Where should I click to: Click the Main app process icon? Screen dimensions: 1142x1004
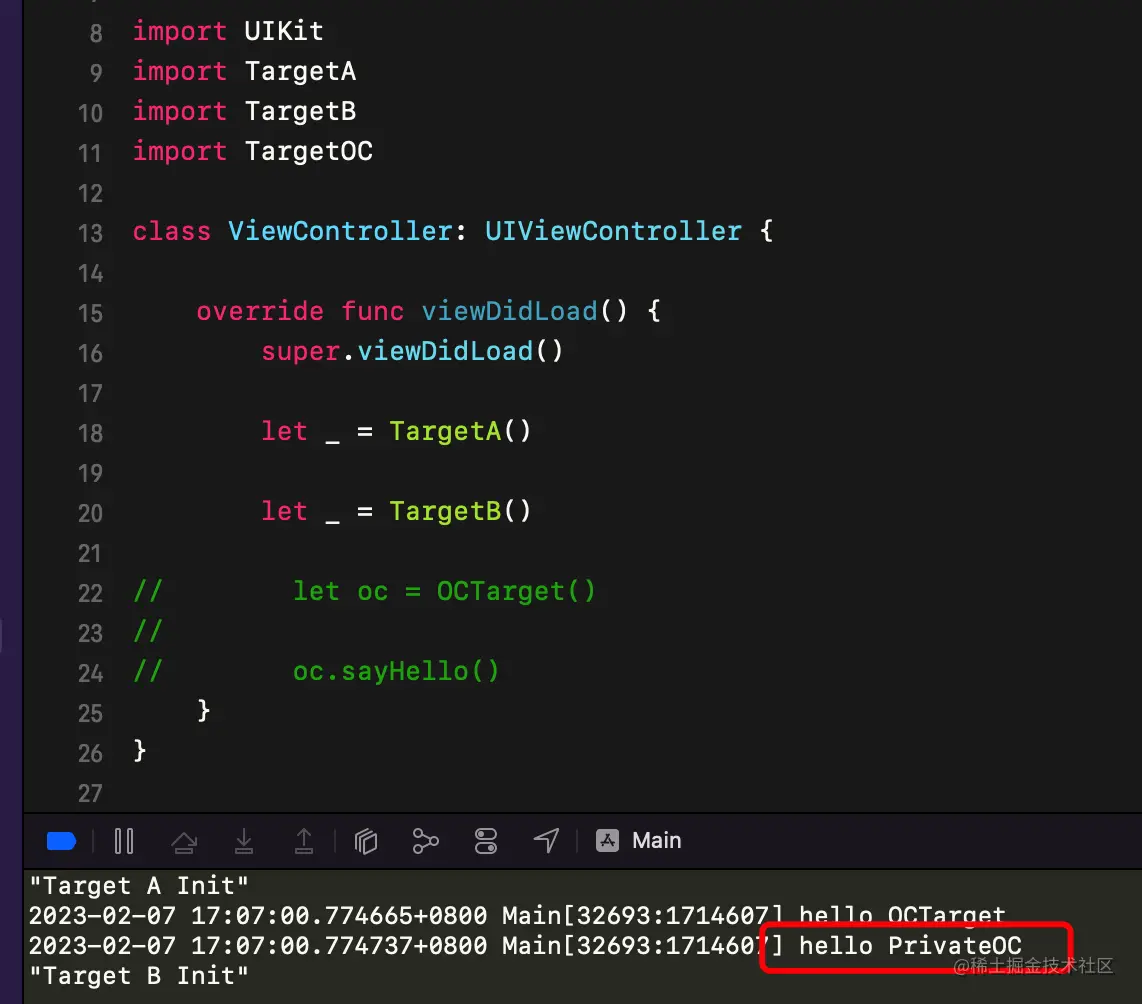click(x=607, y=840)
